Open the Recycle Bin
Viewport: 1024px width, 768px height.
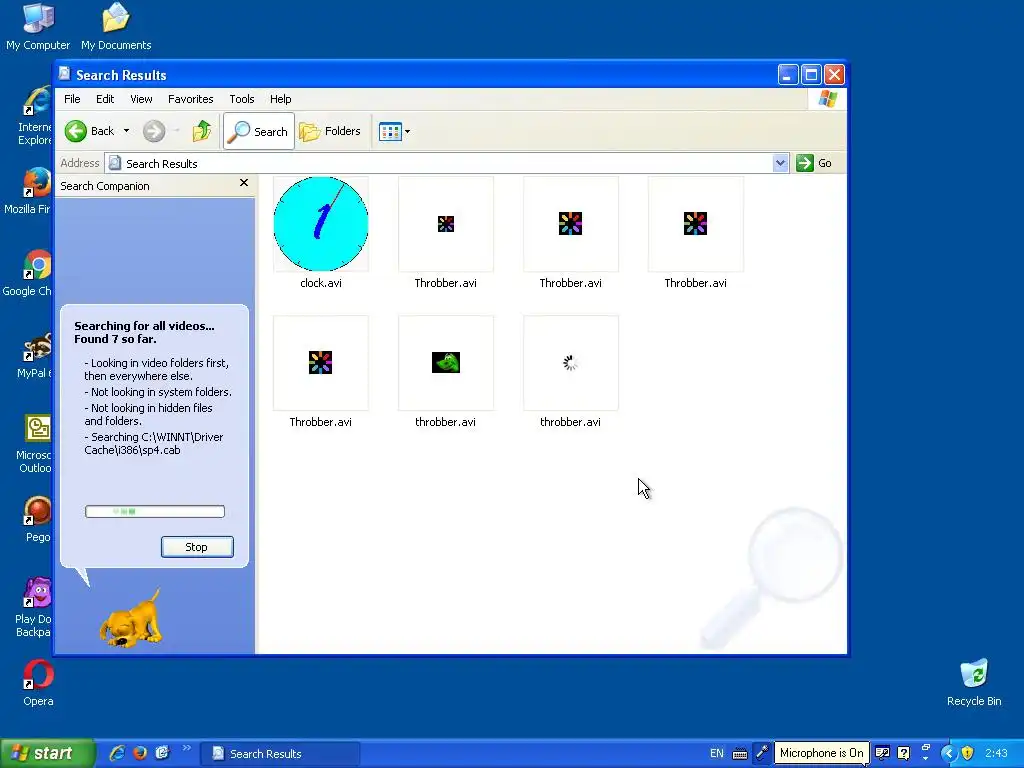coord(974,683)
